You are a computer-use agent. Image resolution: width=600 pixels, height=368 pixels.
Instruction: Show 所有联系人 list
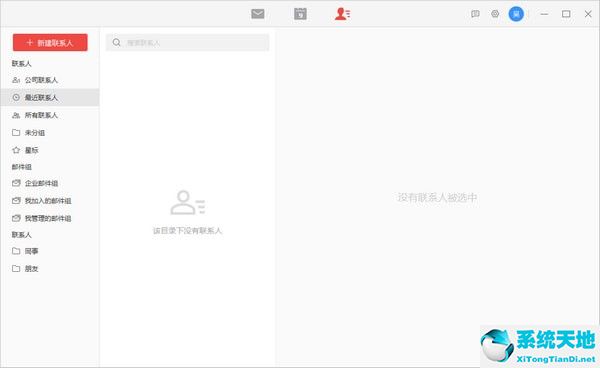click(x=50, y=115)
